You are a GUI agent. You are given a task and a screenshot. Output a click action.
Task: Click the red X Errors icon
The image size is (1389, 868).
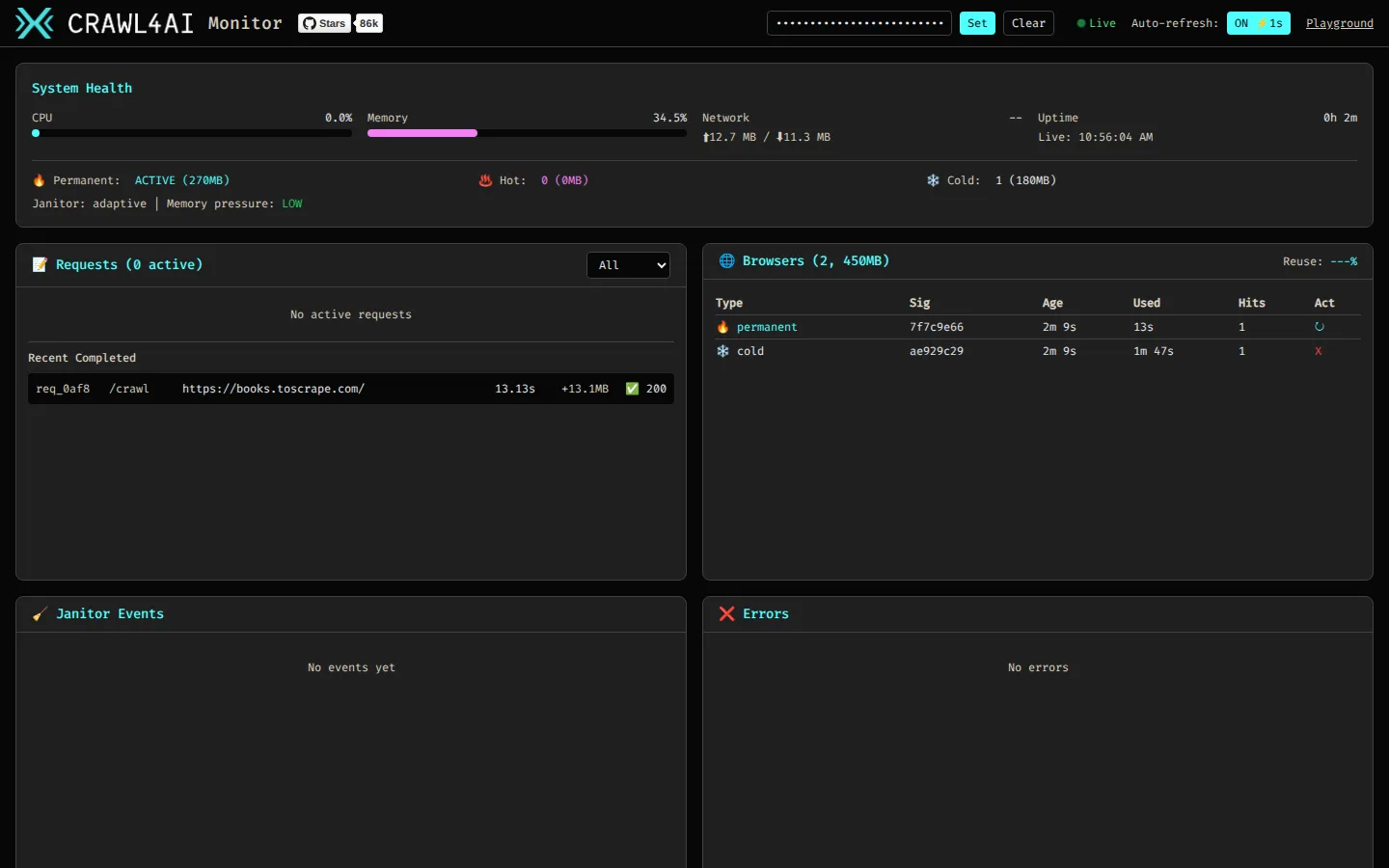[x=726, y=613]
